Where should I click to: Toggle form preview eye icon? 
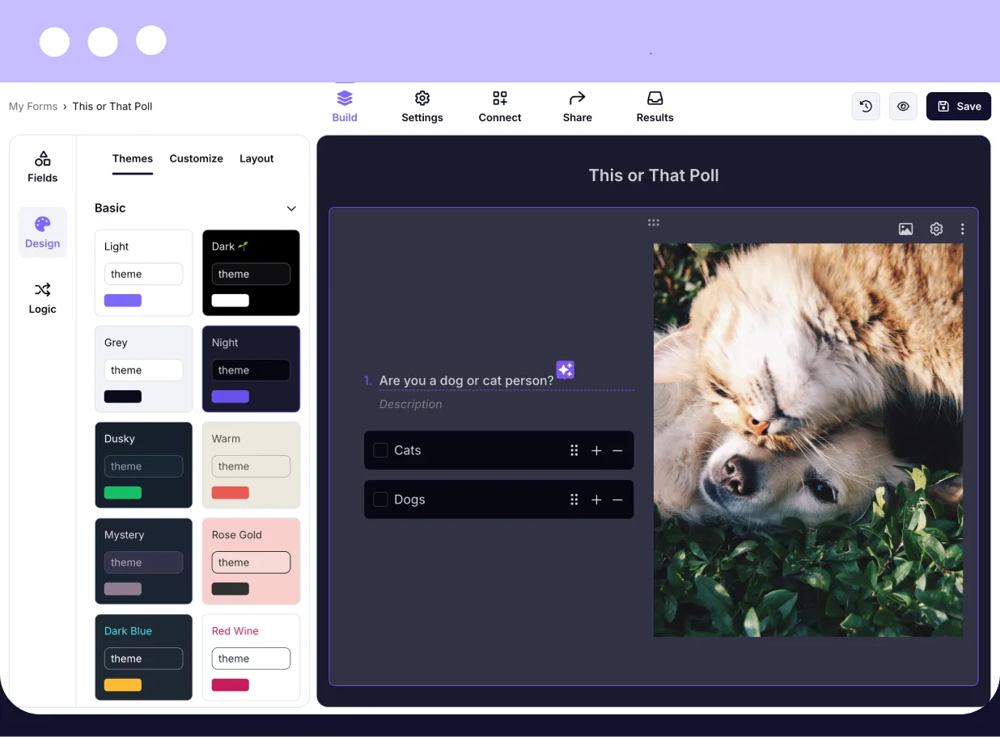point(903,106)
